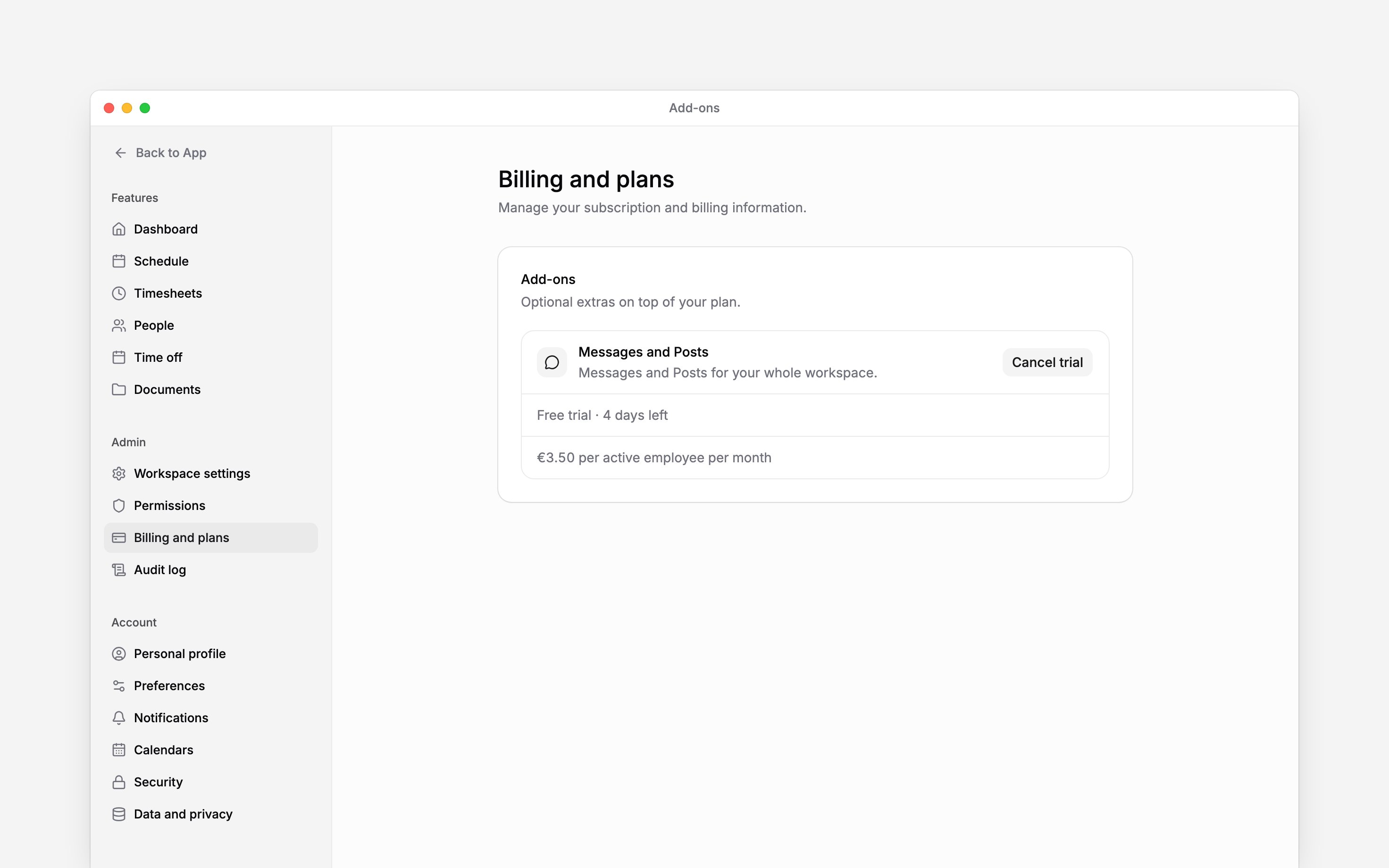Click the Security lock icon
Image resolution: width=1389 pixels, height=868 pixels.
(119, 783)
